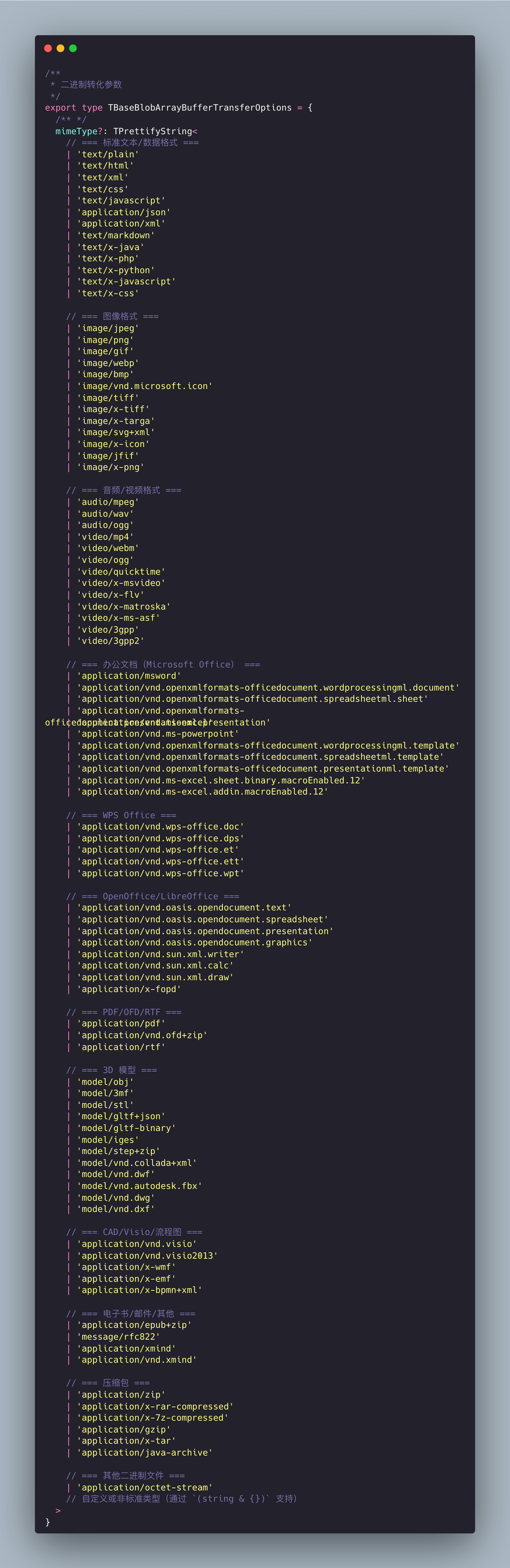Click the 'audio/mpeg' string
Viewport: 510px width, 1568px height.
coord(108,502)
